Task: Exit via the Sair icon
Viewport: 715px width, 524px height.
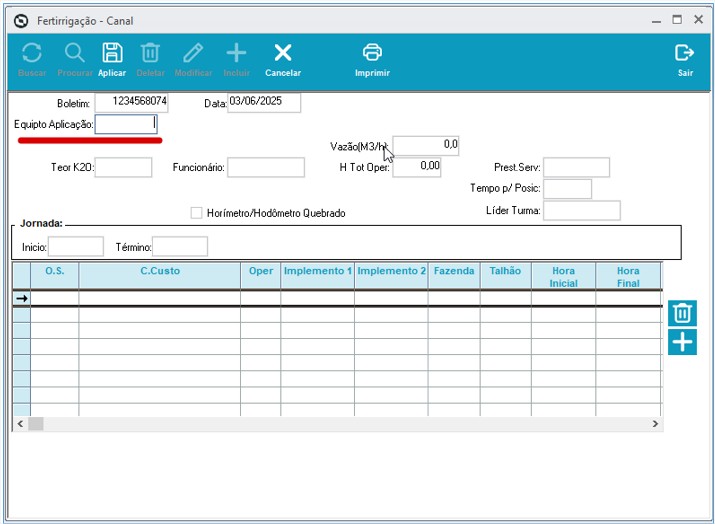Action: 684,53
